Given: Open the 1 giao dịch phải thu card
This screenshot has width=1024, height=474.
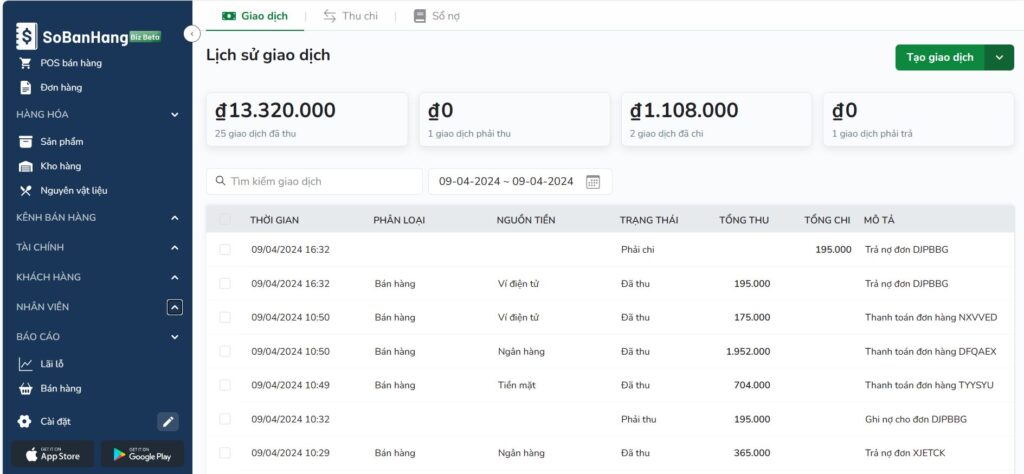Looking at the screenshot, I should pos(515,119).
